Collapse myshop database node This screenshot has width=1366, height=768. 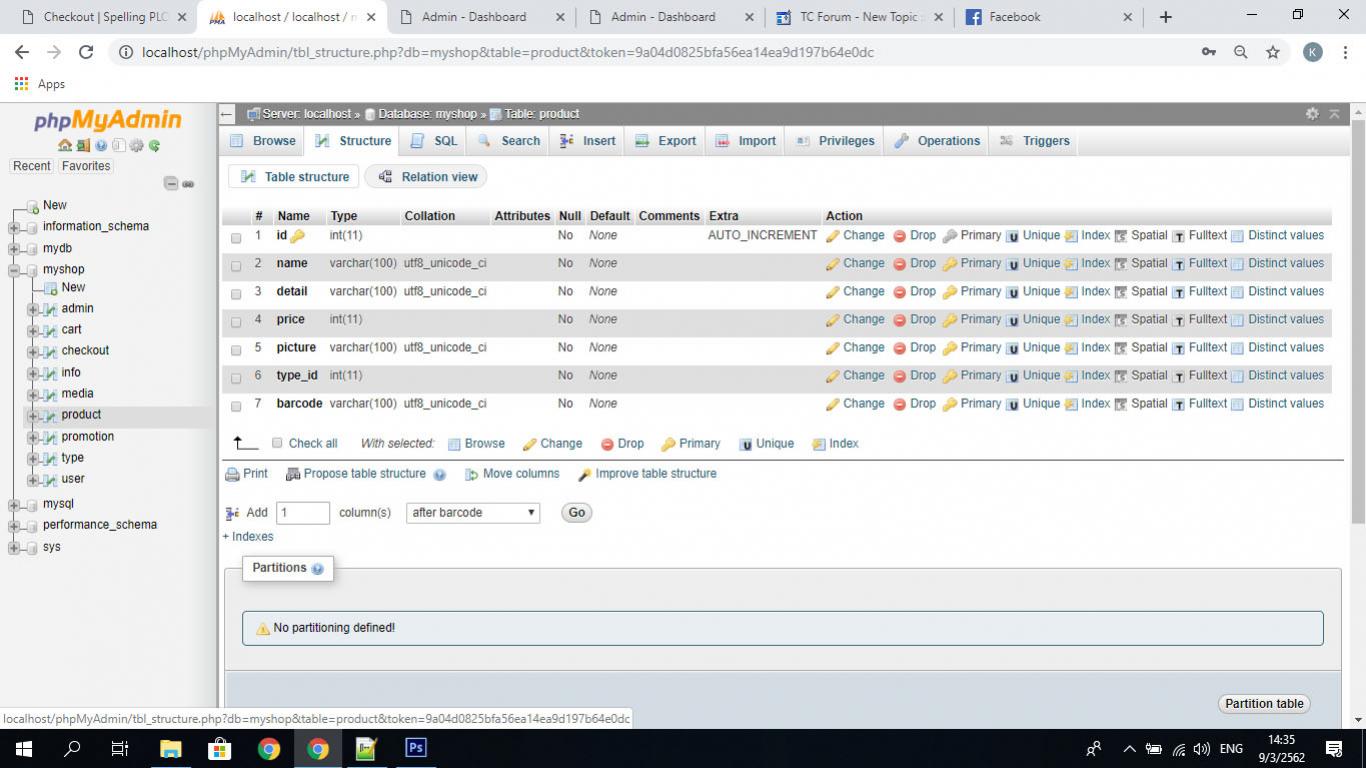click(13, 270)
